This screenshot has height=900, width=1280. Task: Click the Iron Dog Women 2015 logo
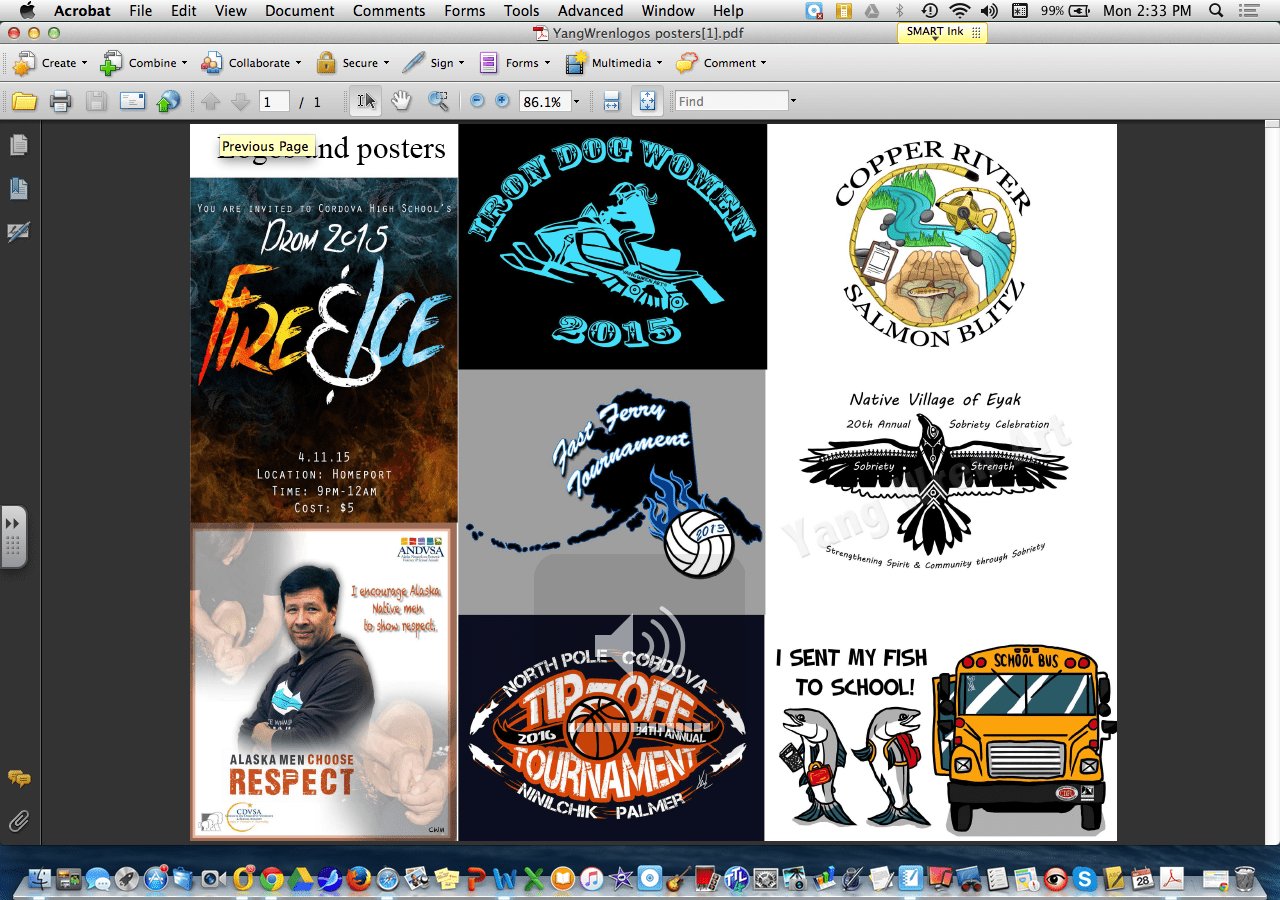[612, 246]
